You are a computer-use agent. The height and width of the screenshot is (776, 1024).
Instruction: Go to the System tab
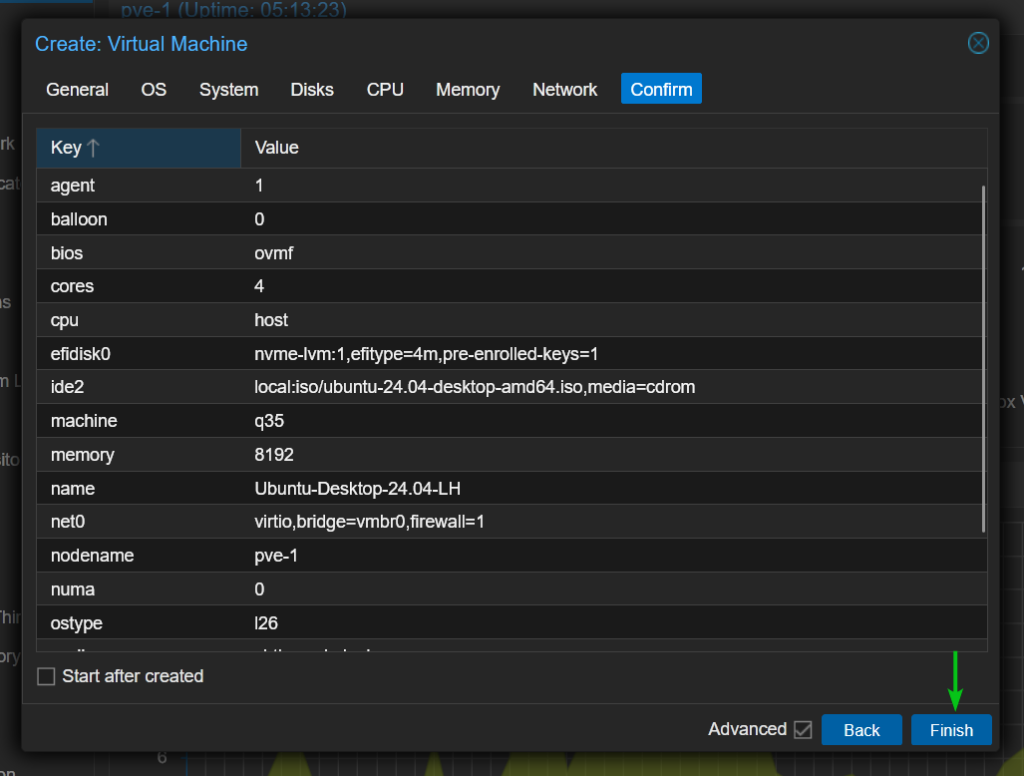pos(229,89)
